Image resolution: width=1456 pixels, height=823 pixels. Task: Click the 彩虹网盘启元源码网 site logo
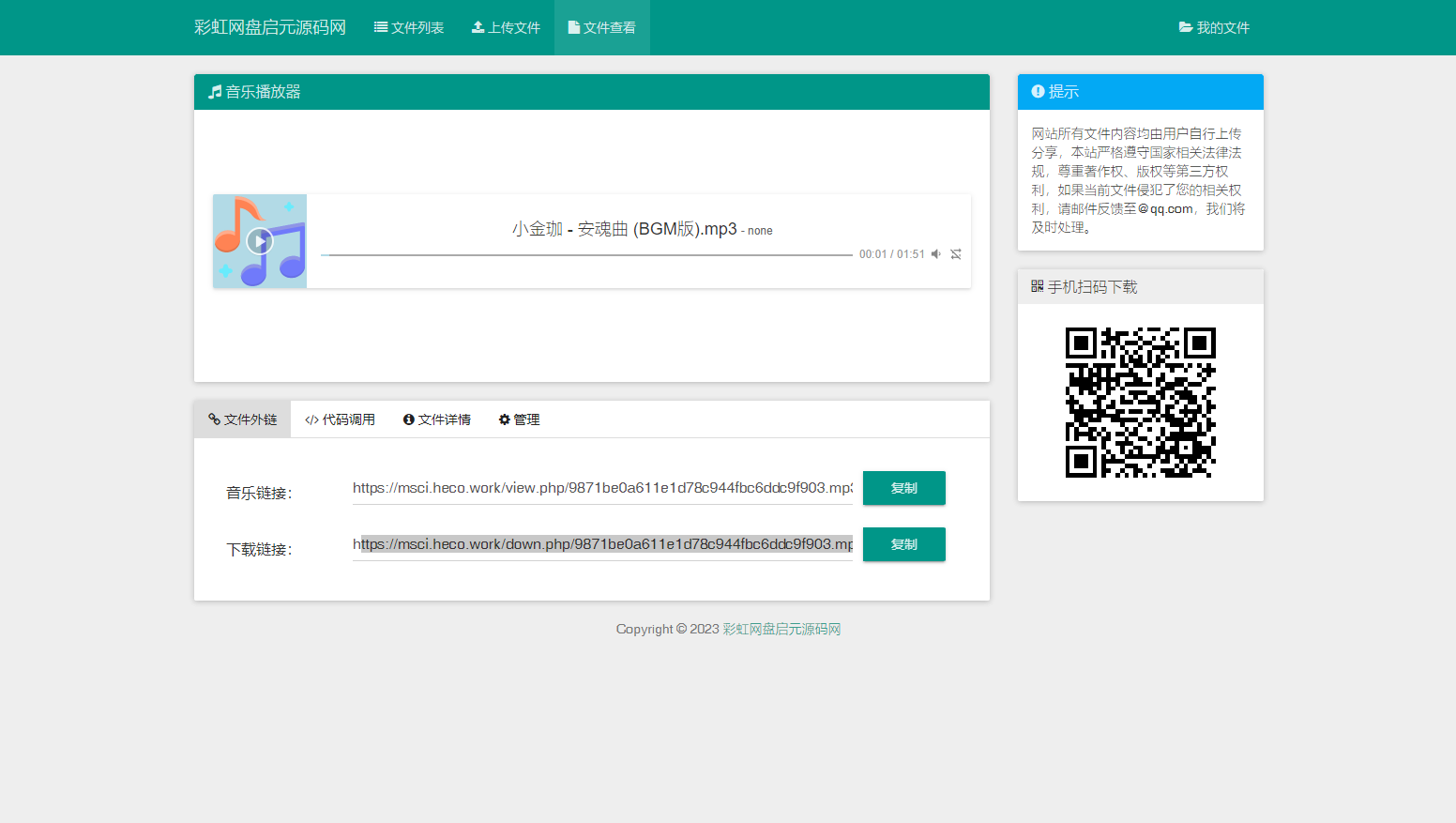click(270, 28)
